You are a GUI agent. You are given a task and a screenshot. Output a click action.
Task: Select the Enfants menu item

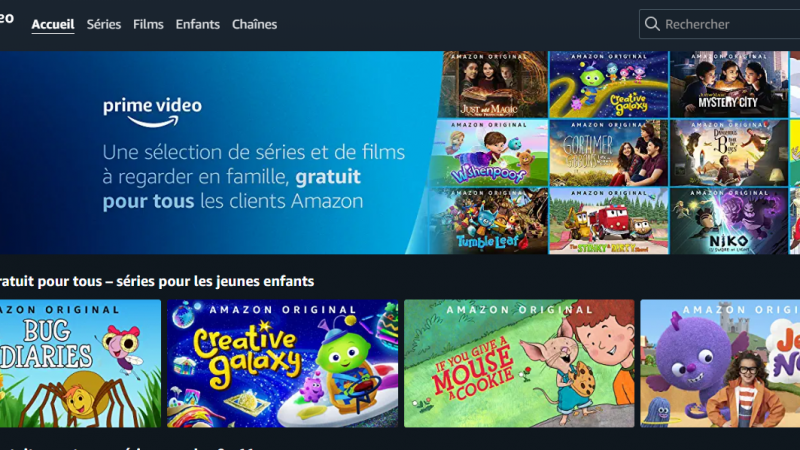pos(197,24)
